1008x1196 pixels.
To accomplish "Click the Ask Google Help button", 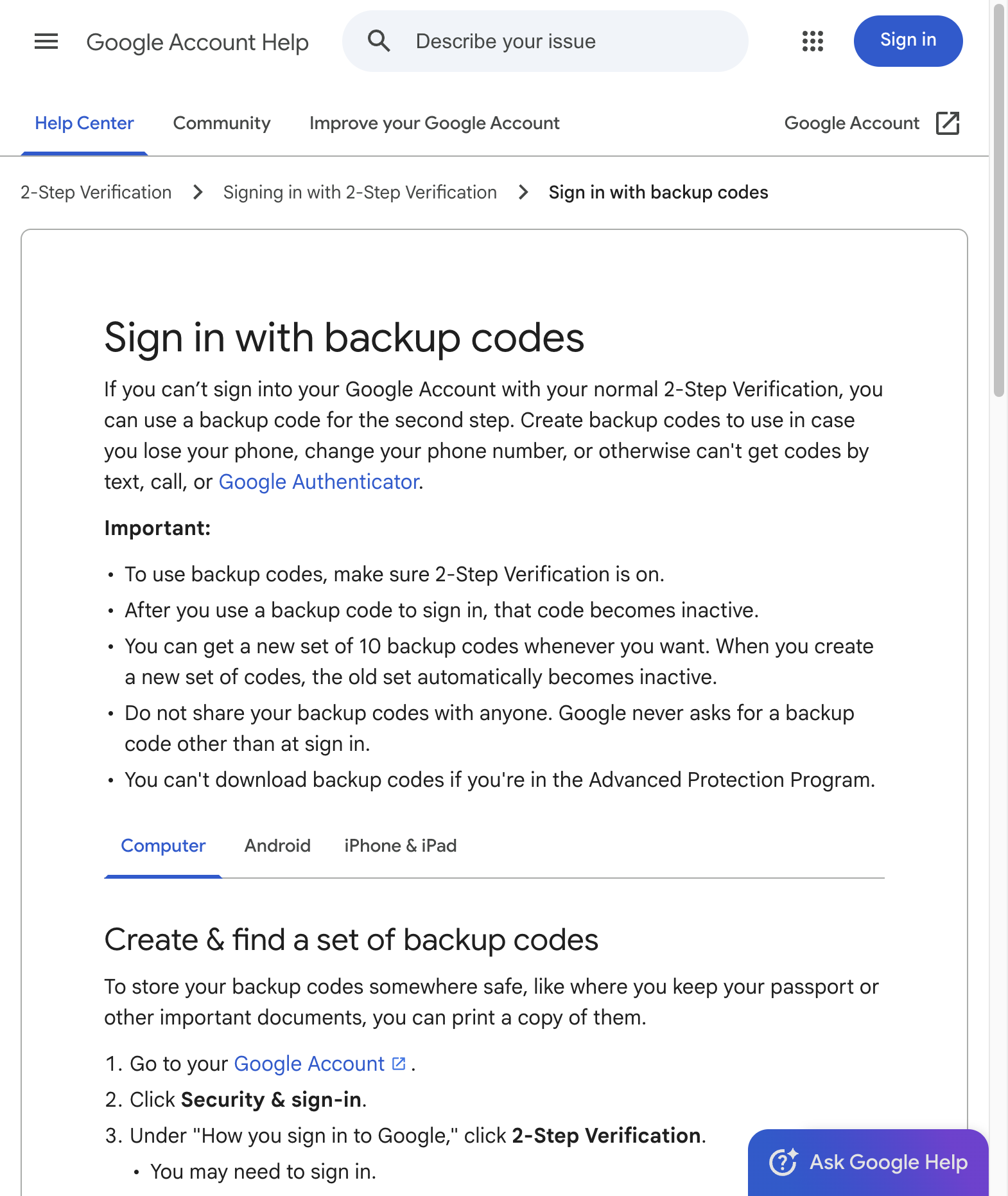I will 868,1162.
